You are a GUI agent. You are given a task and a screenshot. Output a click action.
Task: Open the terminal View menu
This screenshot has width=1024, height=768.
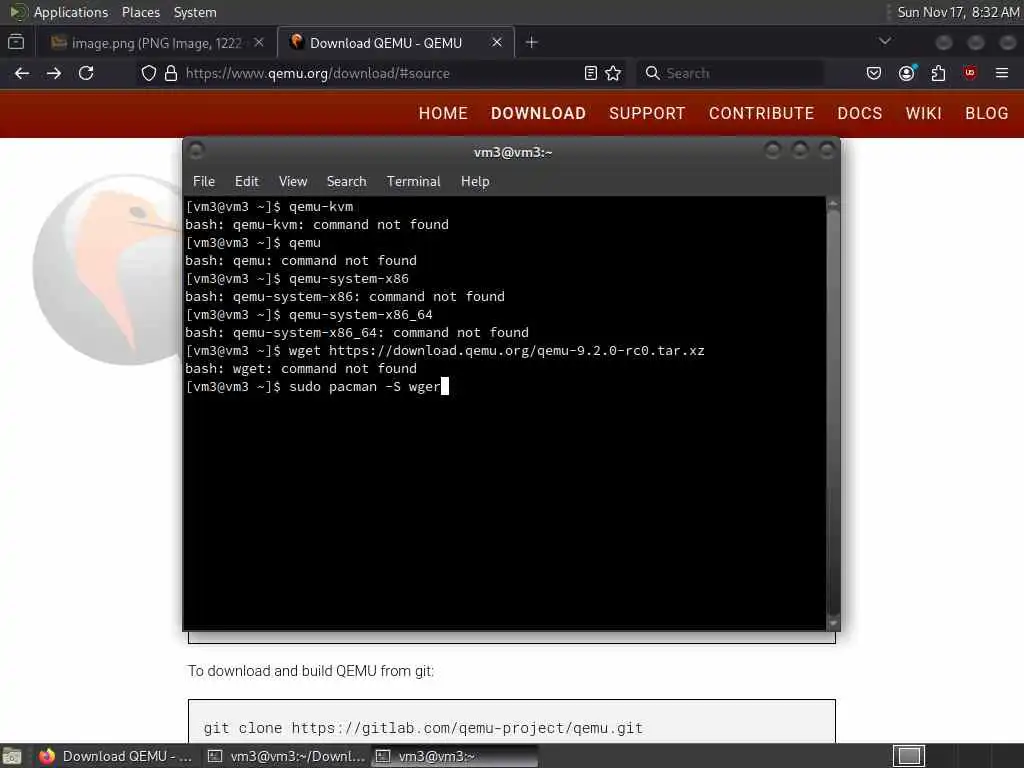(x=293, y=182)
